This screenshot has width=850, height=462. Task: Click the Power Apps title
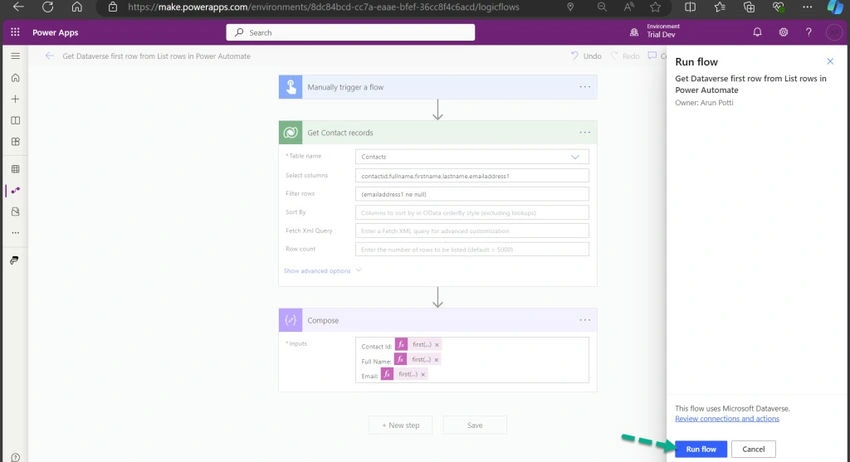[x=55, y=33]
